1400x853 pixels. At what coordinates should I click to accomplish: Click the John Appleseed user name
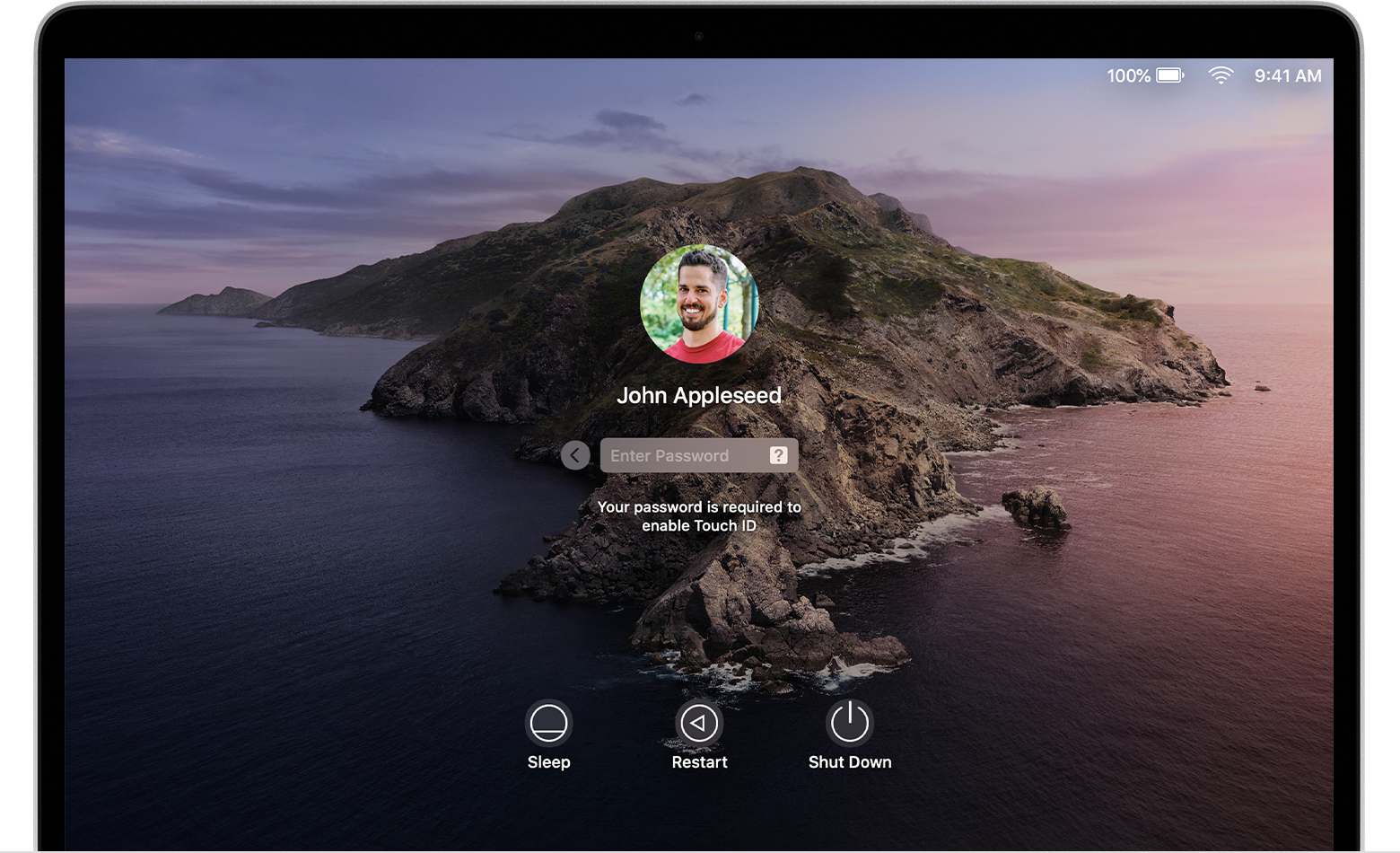(699, 396)
